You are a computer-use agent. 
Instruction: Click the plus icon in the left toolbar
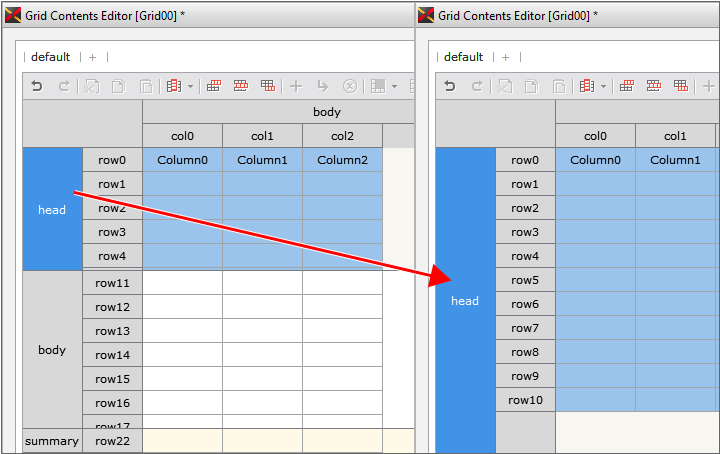[296, 86]
